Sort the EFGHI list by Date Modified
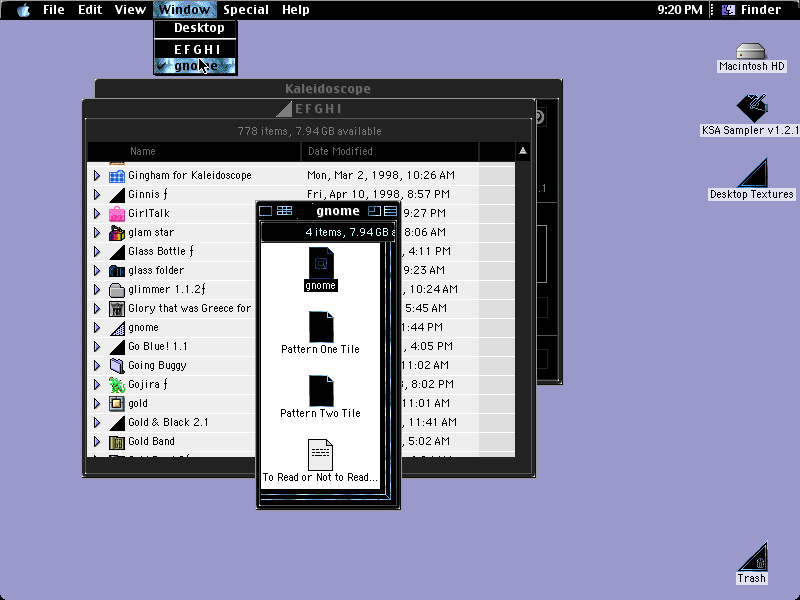The height and width of the screenshot is (600, 800). 390,151
